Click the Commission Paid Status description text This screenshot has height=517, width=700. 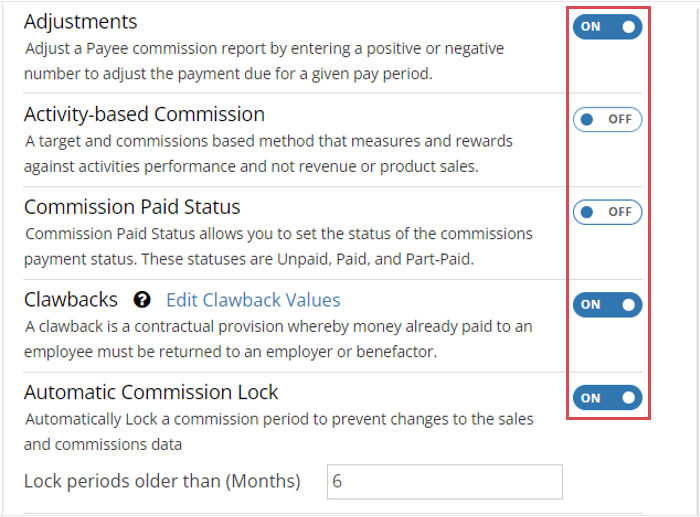[x=278, y=246]
